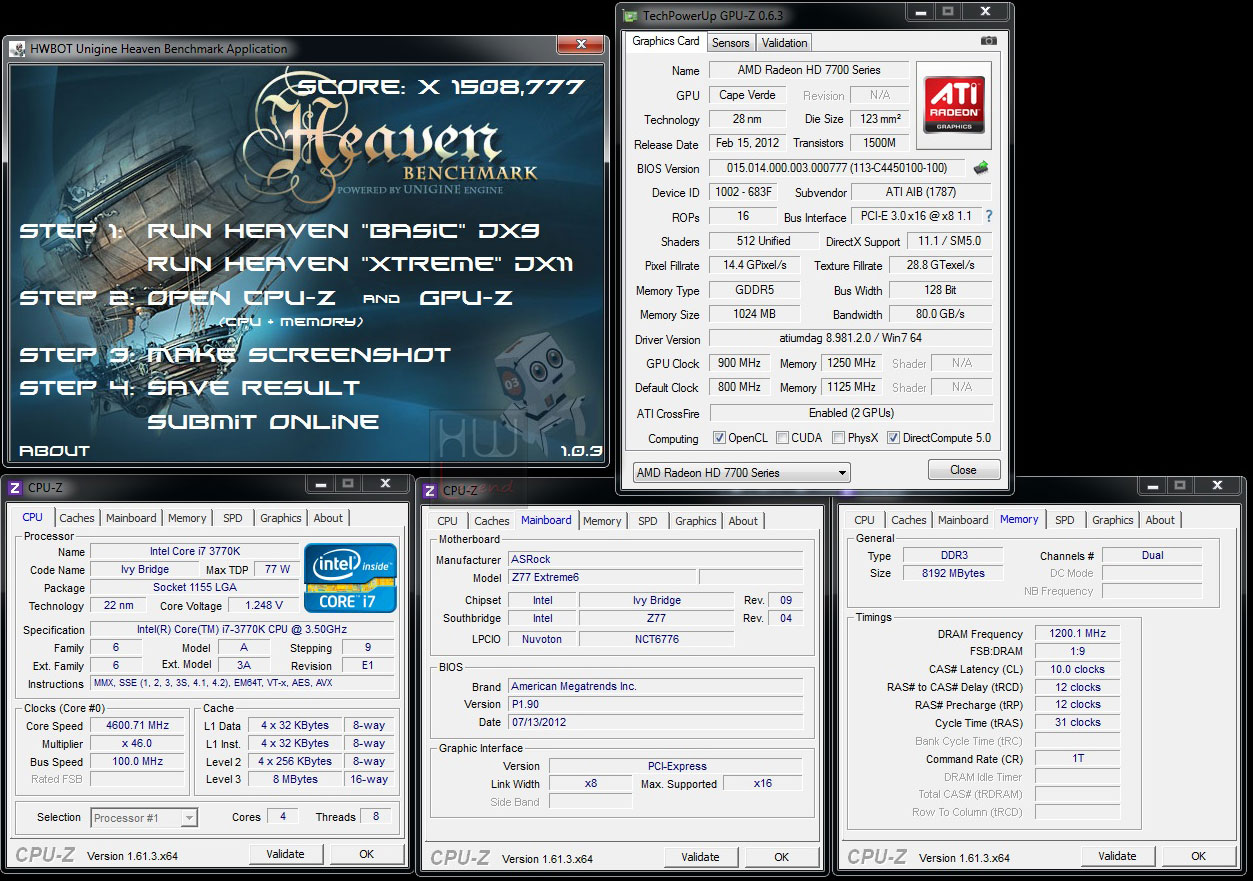The width and height of the screenshot is (1253, 881).
Task: Click the ATI Radeon Graphics logo
Action: 955,107
